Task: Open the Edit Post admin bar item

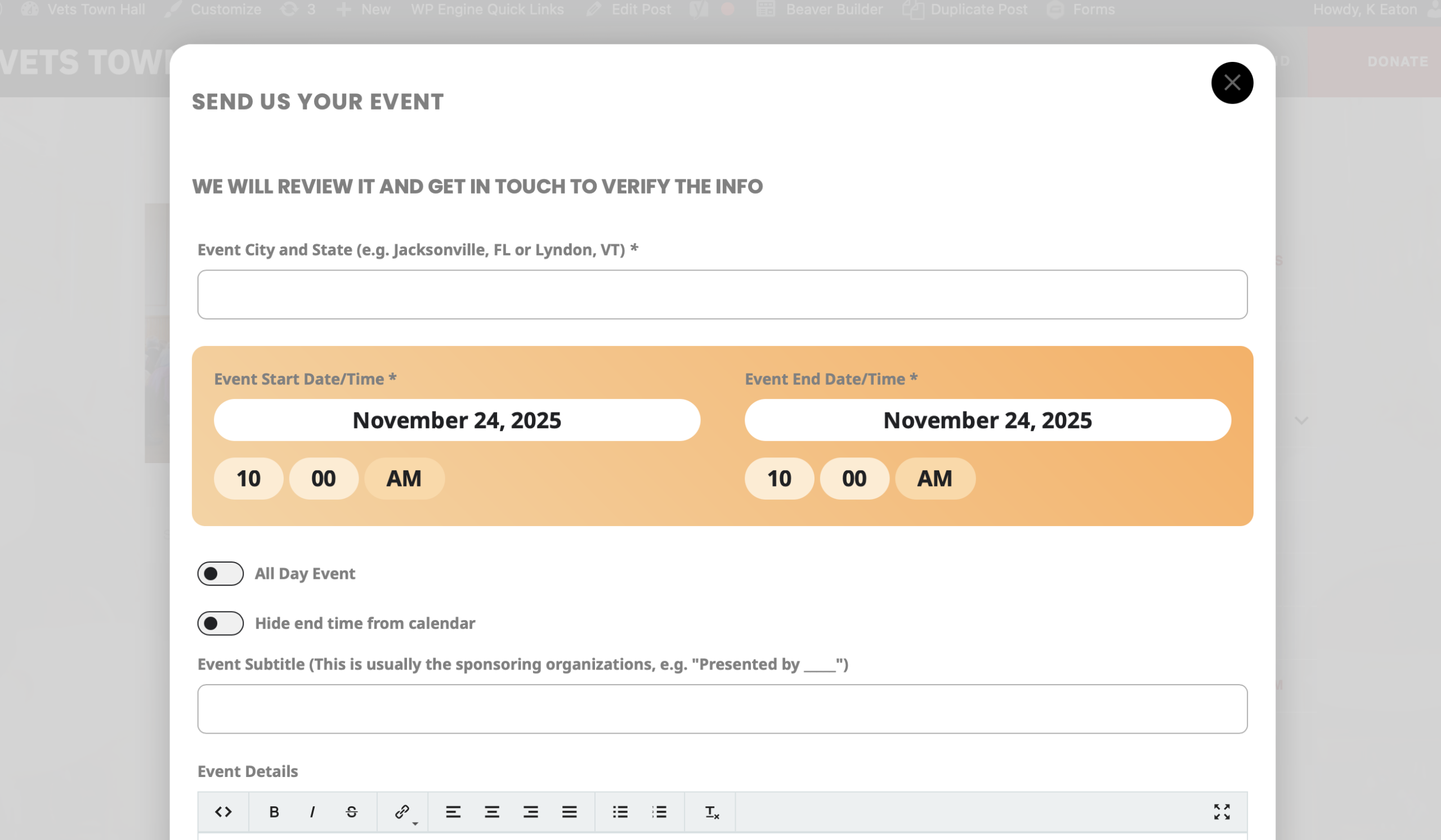Action: pyautogui.click(x=641, y=10)
